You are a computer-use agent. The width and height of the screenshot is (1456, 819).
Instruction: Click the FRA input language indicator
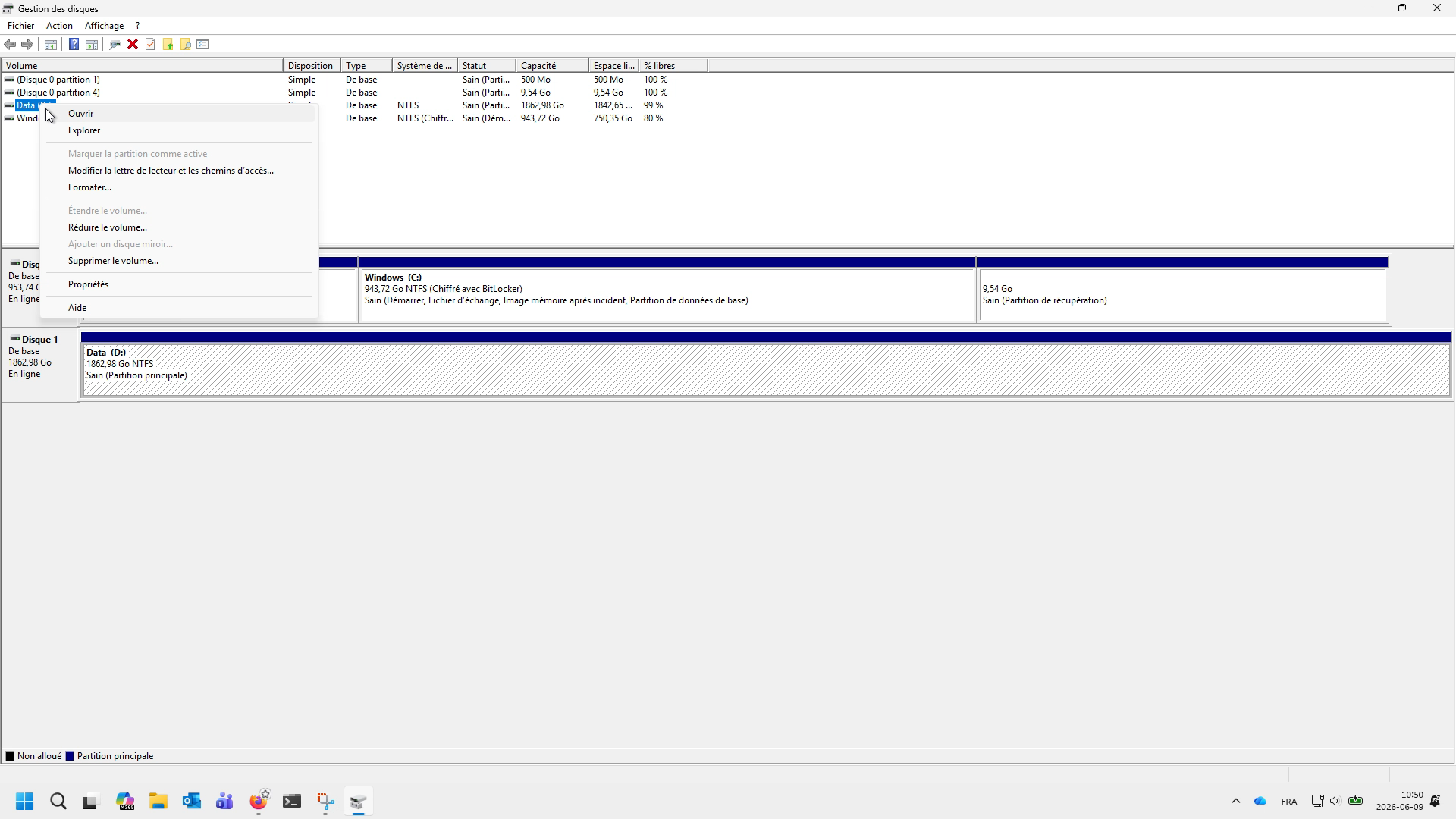click(x=1288, y=802)
